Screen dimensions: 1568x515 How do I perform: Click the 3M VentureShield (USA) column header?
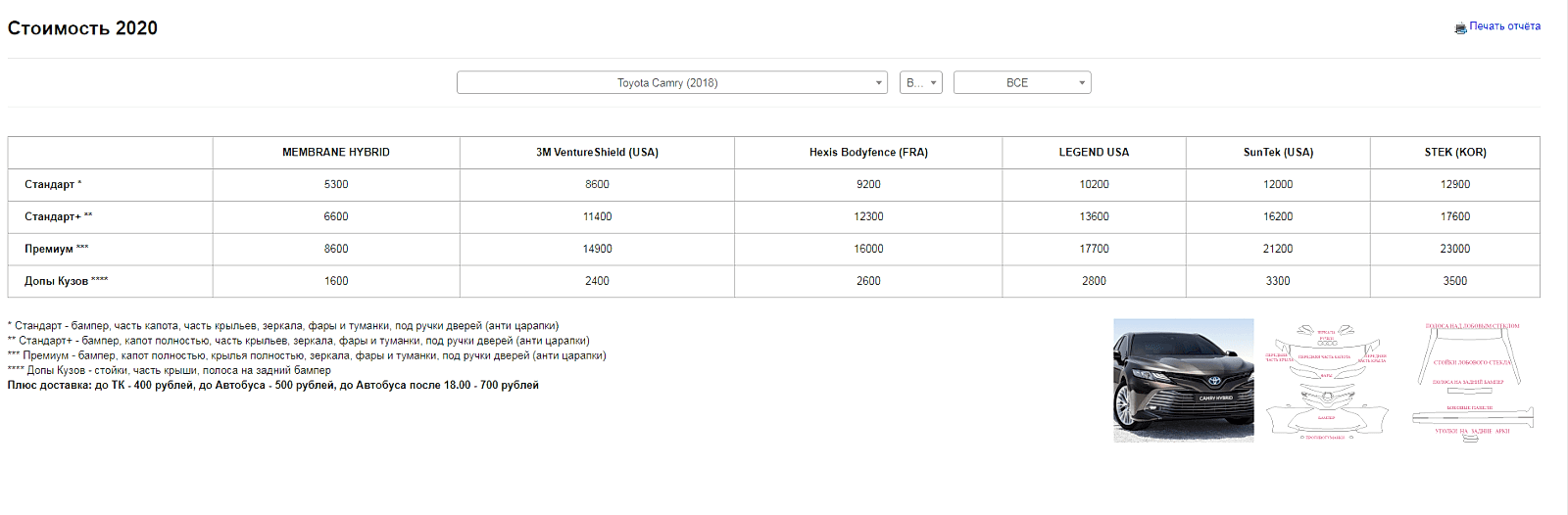597,153
